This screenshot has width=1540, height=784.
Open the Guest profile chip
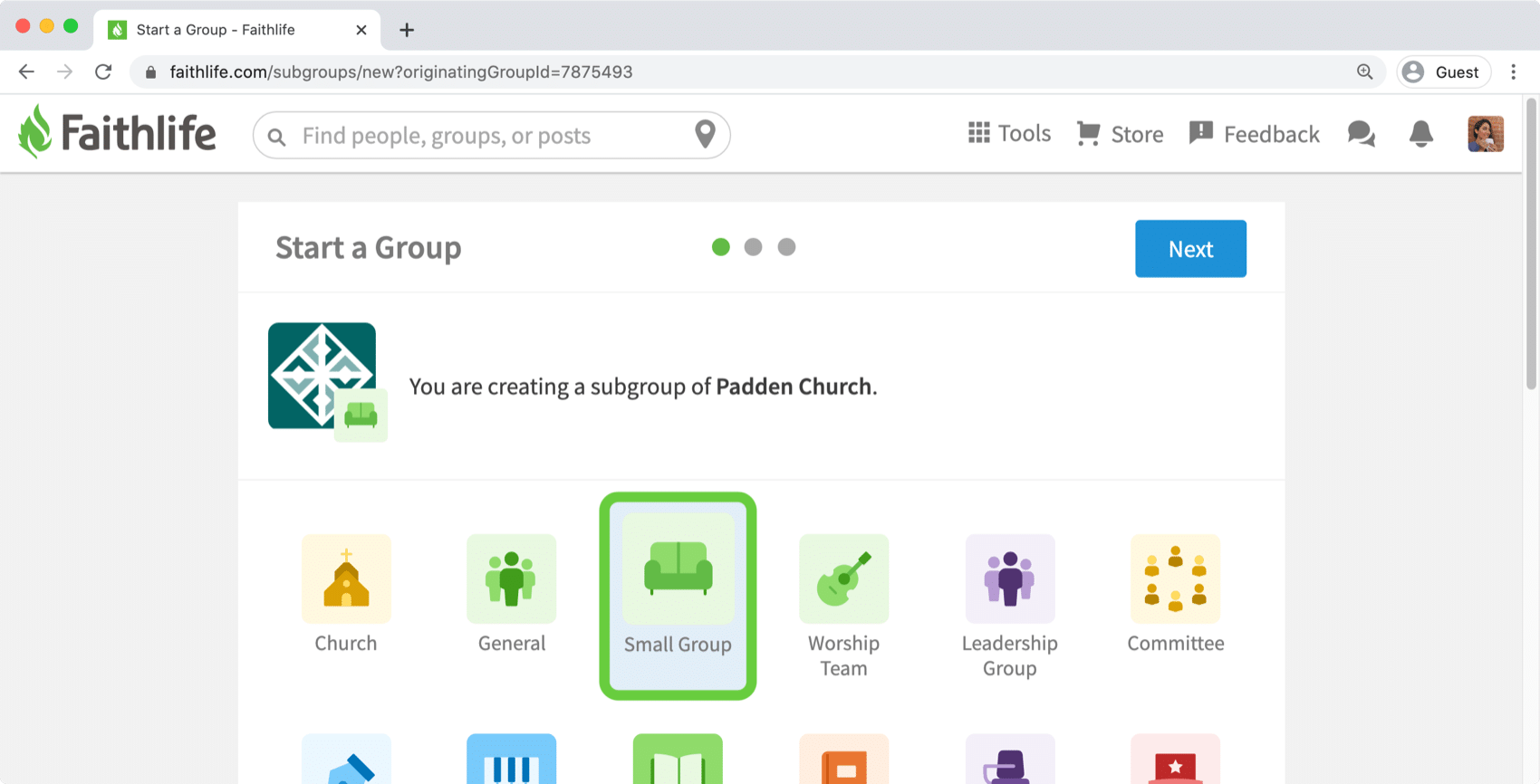coord(1444,72)
